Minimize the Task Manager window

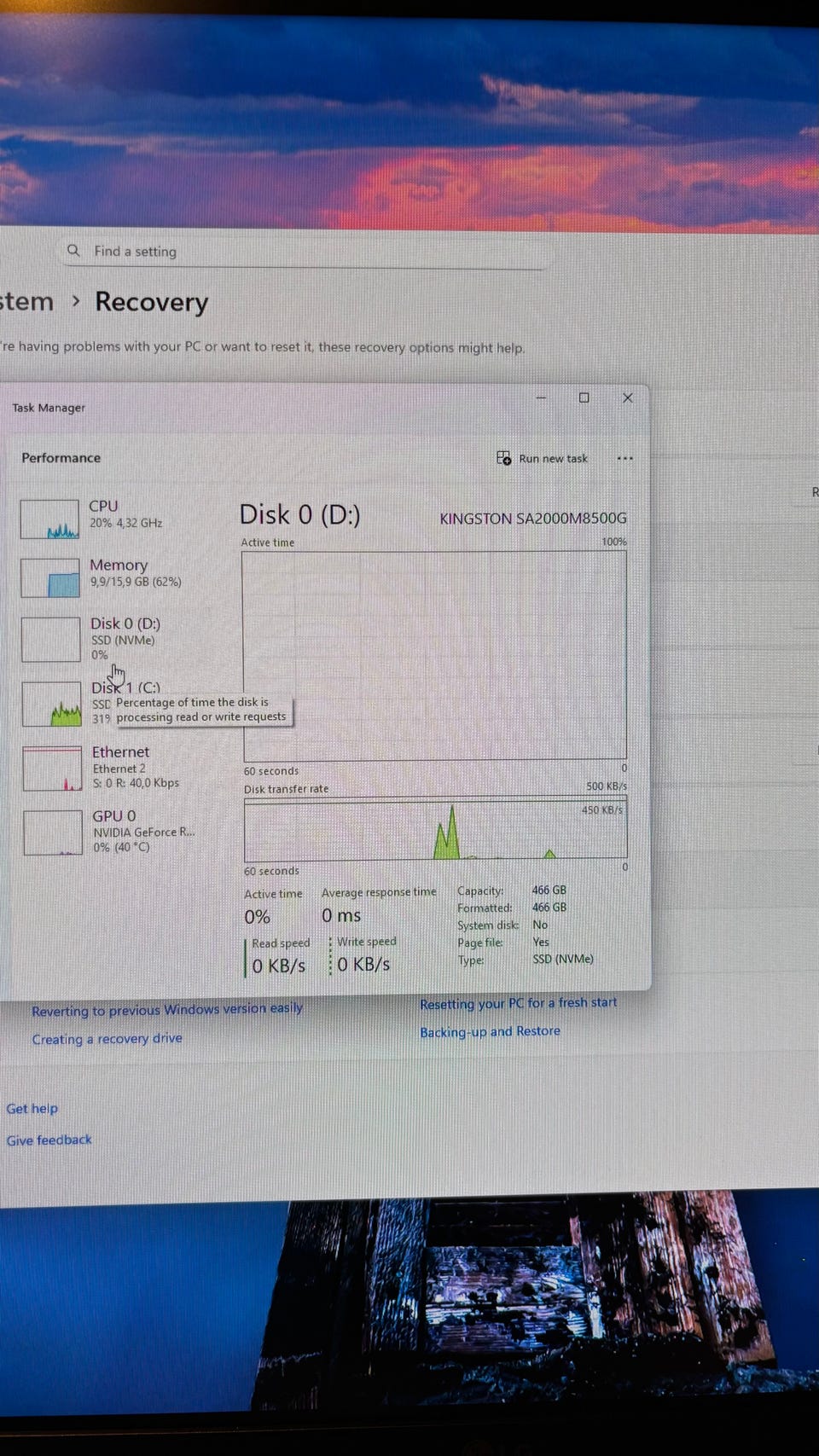(541, 397)
